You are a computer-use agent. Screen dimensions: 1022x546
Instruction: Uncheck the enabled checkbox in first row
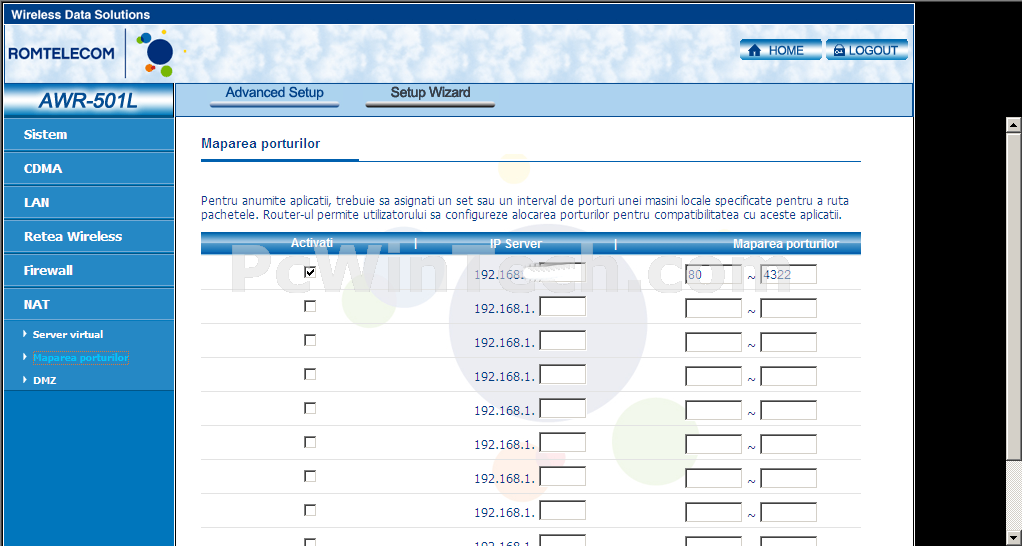[x=310, y=272]
